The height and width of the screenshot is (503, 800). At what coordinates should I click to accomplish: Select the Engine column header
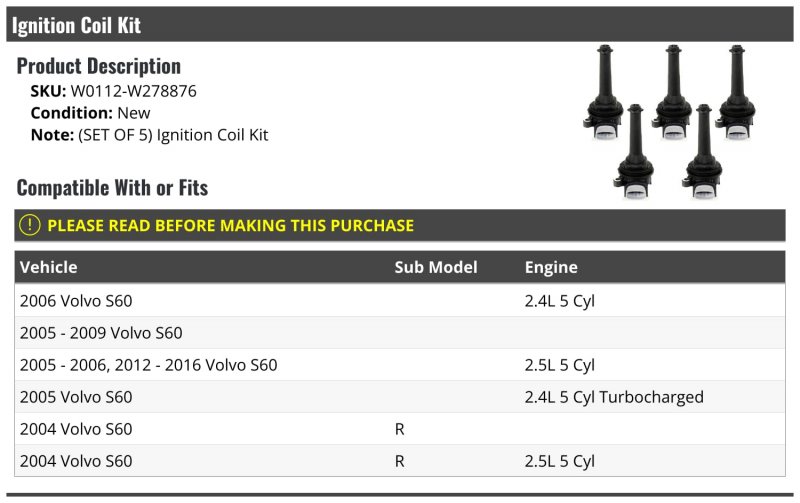[551, 267]
